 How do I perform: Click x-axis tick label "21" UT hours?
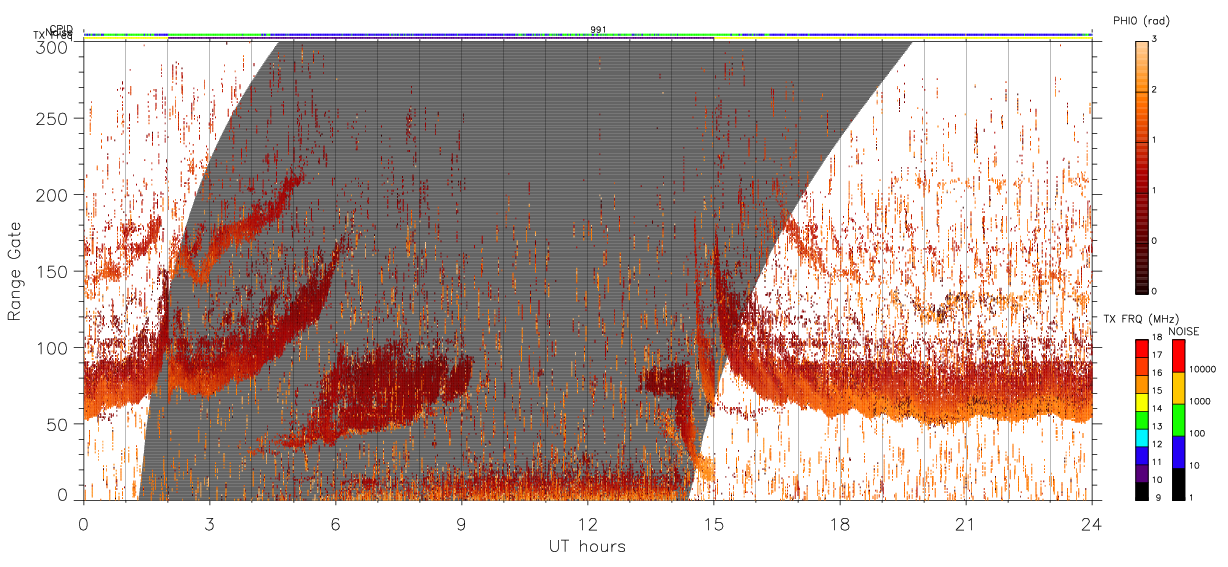pyautogui.click(x=966, y=524)
